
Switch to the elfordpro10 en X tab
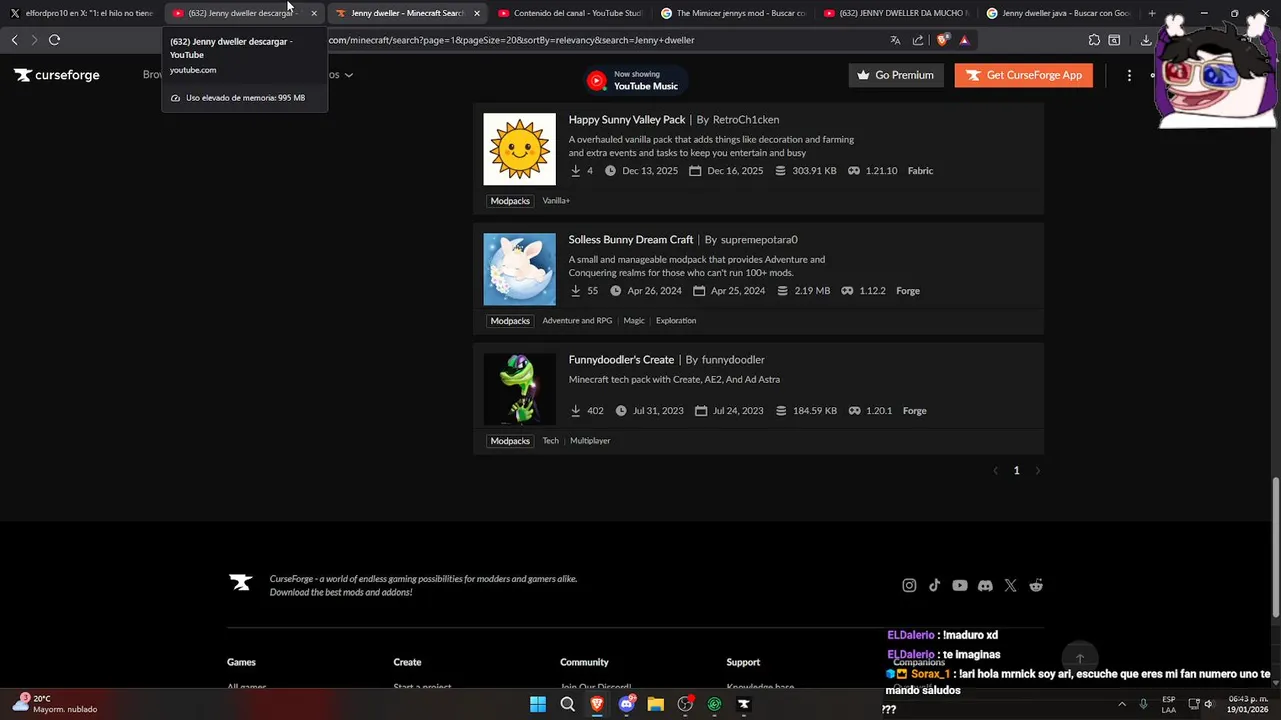click(x=82, y=13)
